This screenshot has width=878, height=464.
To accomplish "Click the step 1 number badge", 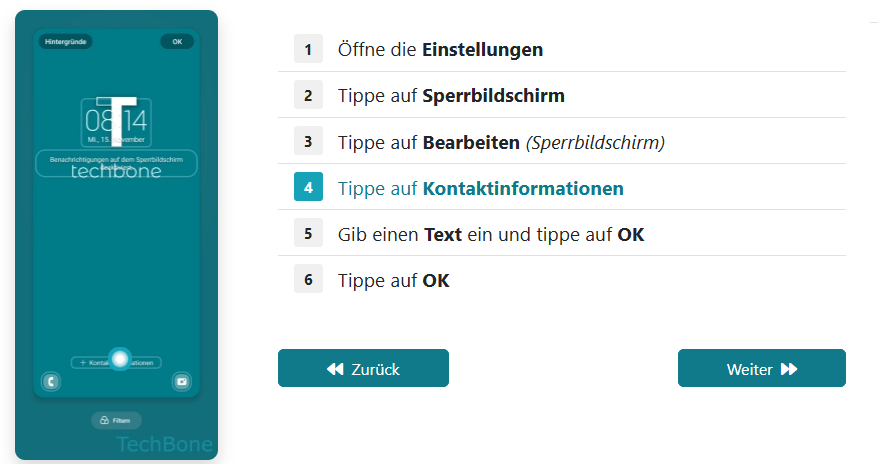I will tap(308, 49).
